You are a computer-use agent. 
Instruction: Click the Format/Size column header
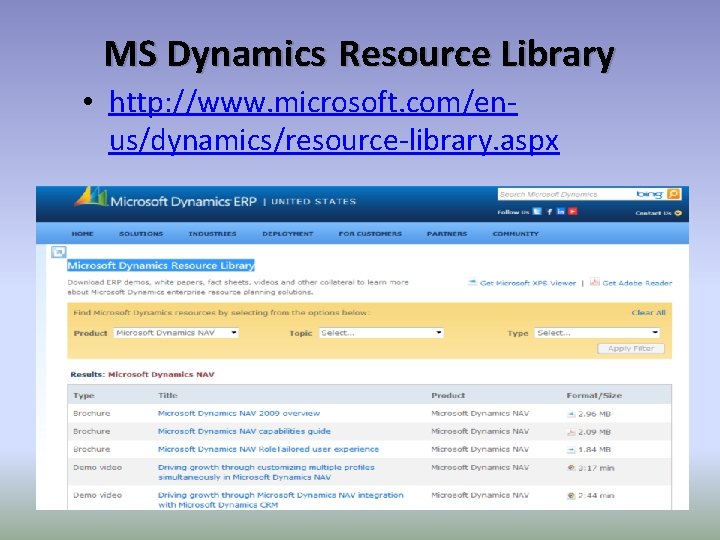[x=594, y=395]
